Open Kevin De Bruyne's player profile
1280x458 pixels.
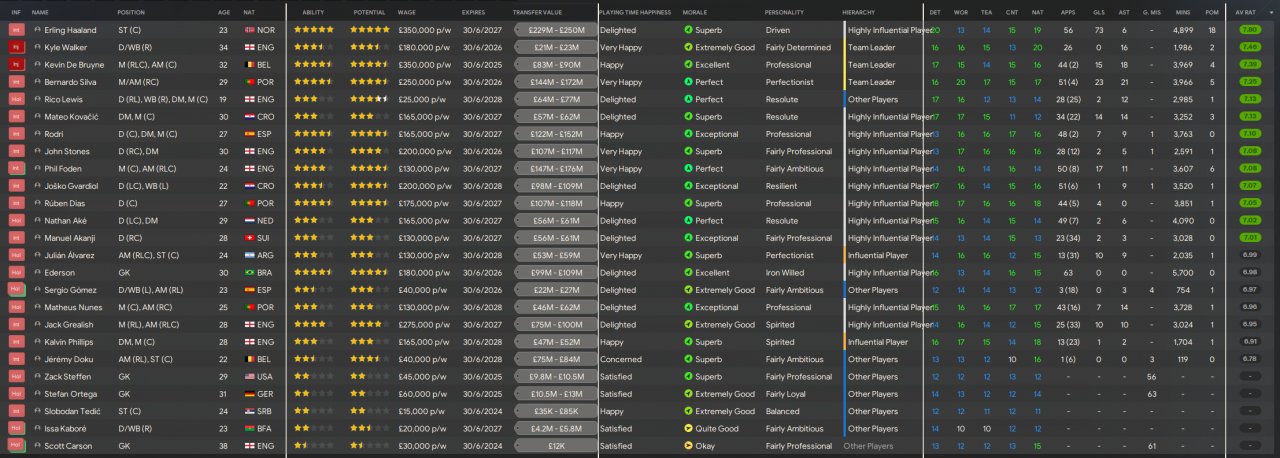[75, 65]
